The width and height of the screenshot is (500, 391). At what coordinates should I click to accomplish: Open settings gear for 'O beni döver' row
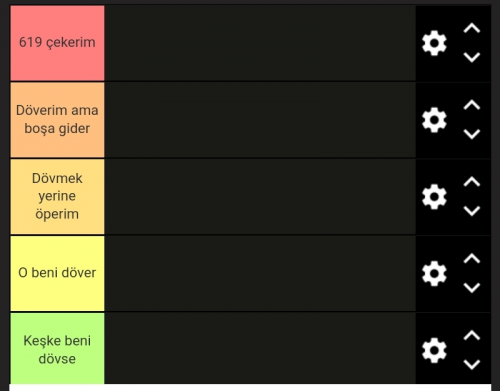tap(434, 273)
